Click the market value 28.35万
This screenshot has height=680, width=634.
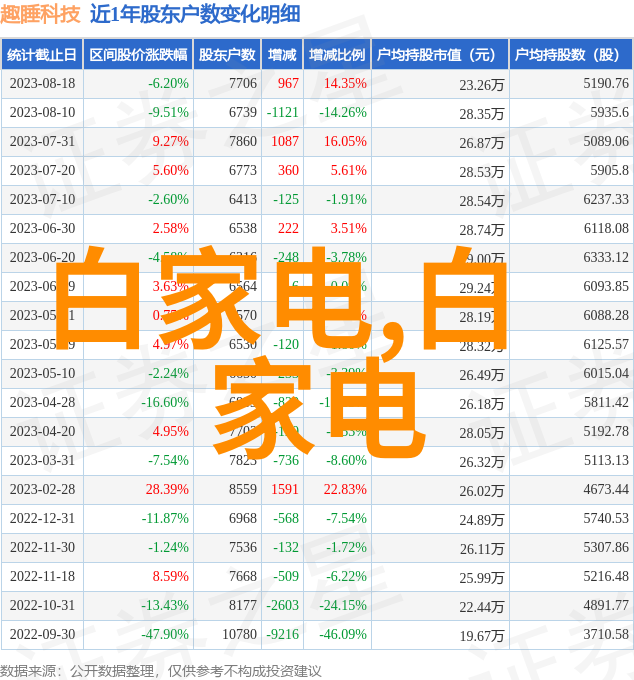482,114
